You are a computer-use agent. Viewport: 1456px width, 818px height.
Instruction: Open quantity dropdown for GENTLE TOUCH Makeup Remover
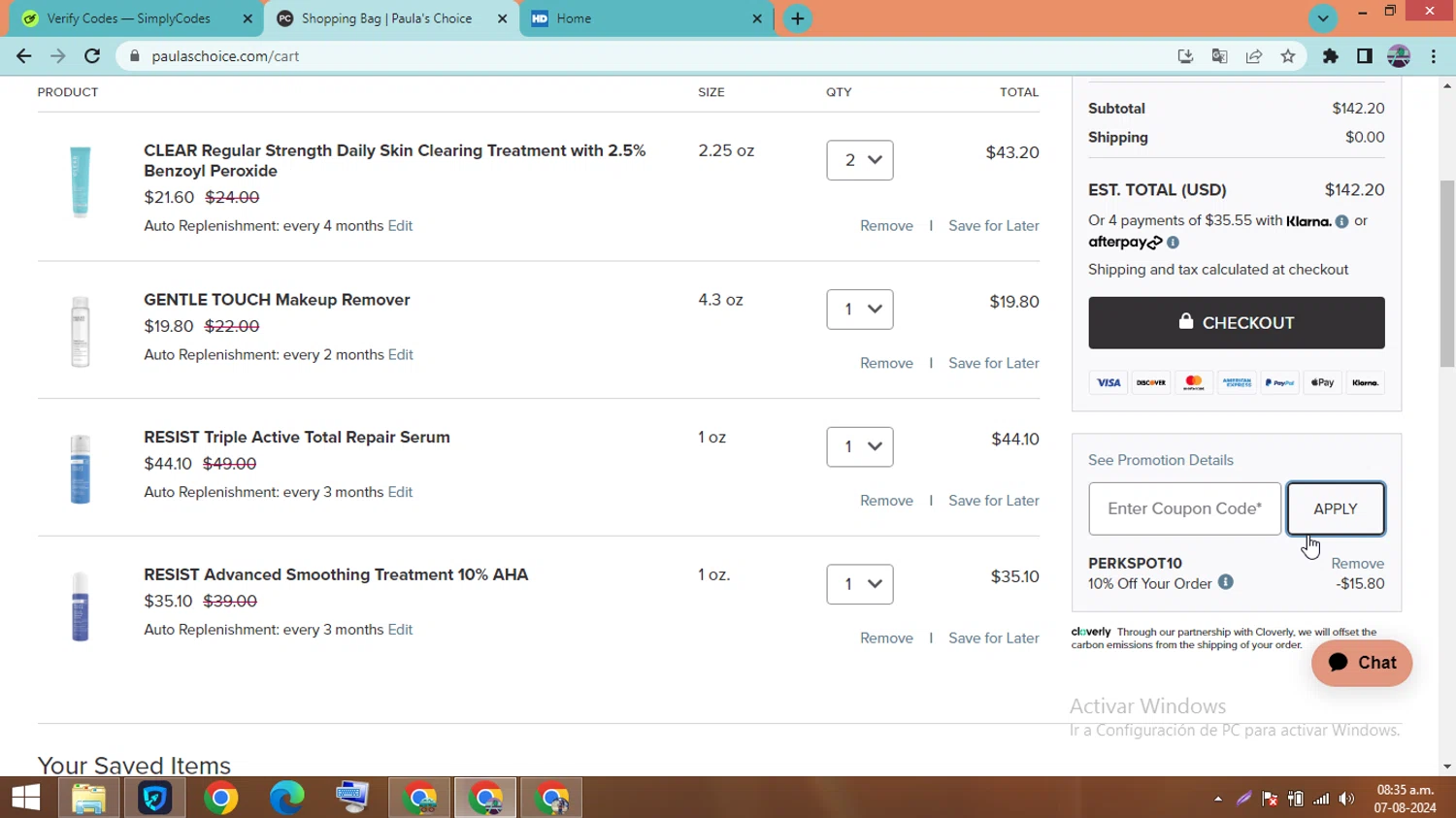tap(860, 310)
